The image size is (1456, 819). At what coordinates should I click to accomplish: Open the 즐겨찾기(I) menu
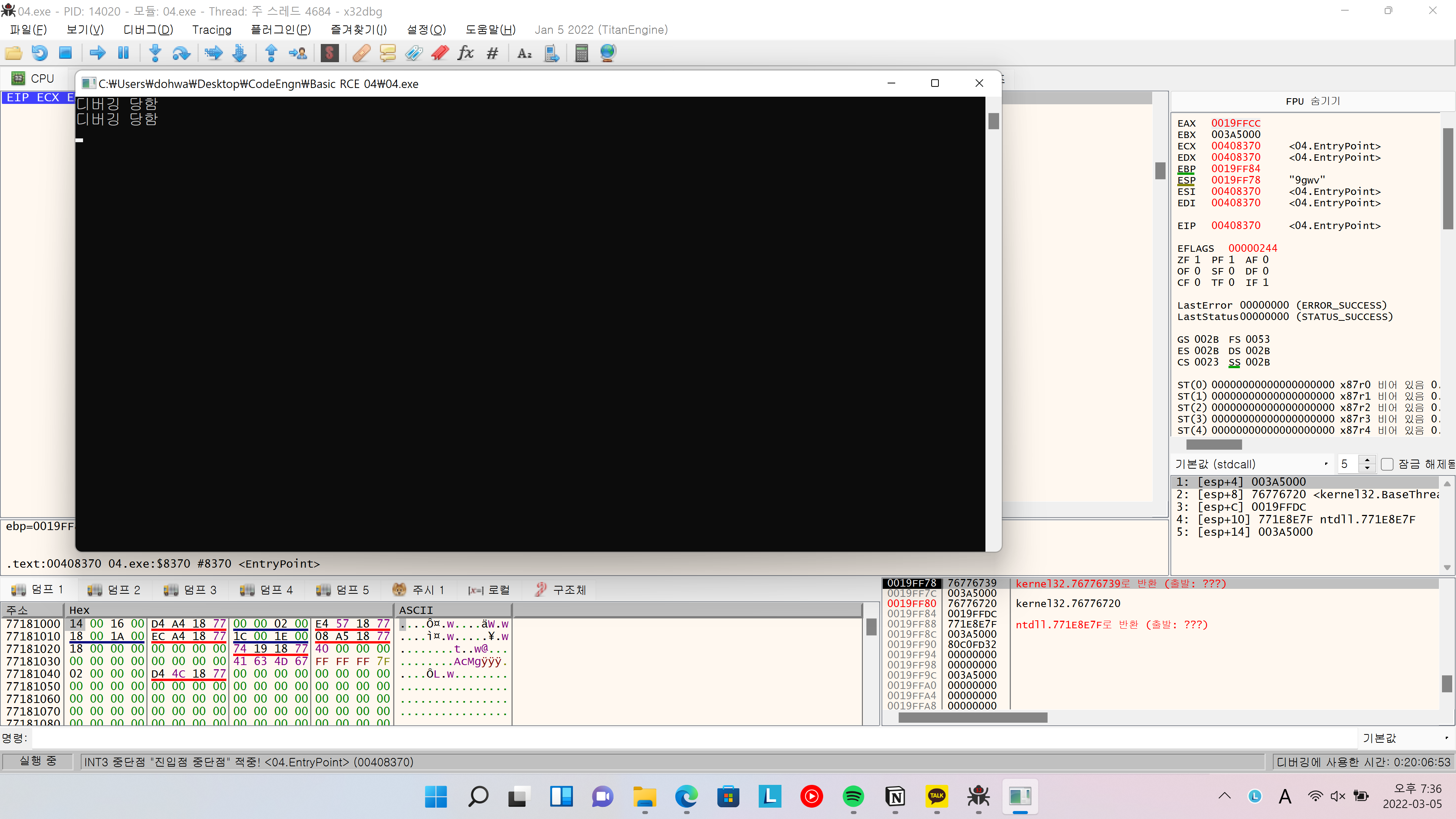(359, 30)
